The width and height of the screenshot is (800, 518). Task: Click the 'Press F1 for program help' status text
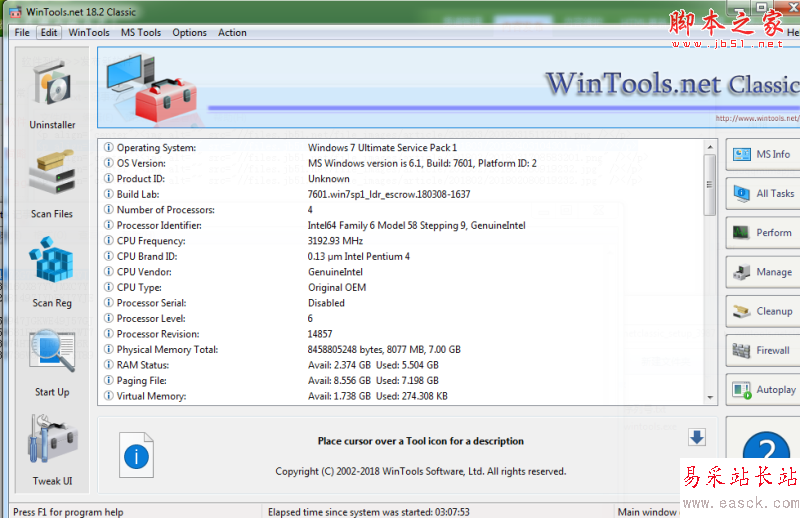[x=68, y=512]
